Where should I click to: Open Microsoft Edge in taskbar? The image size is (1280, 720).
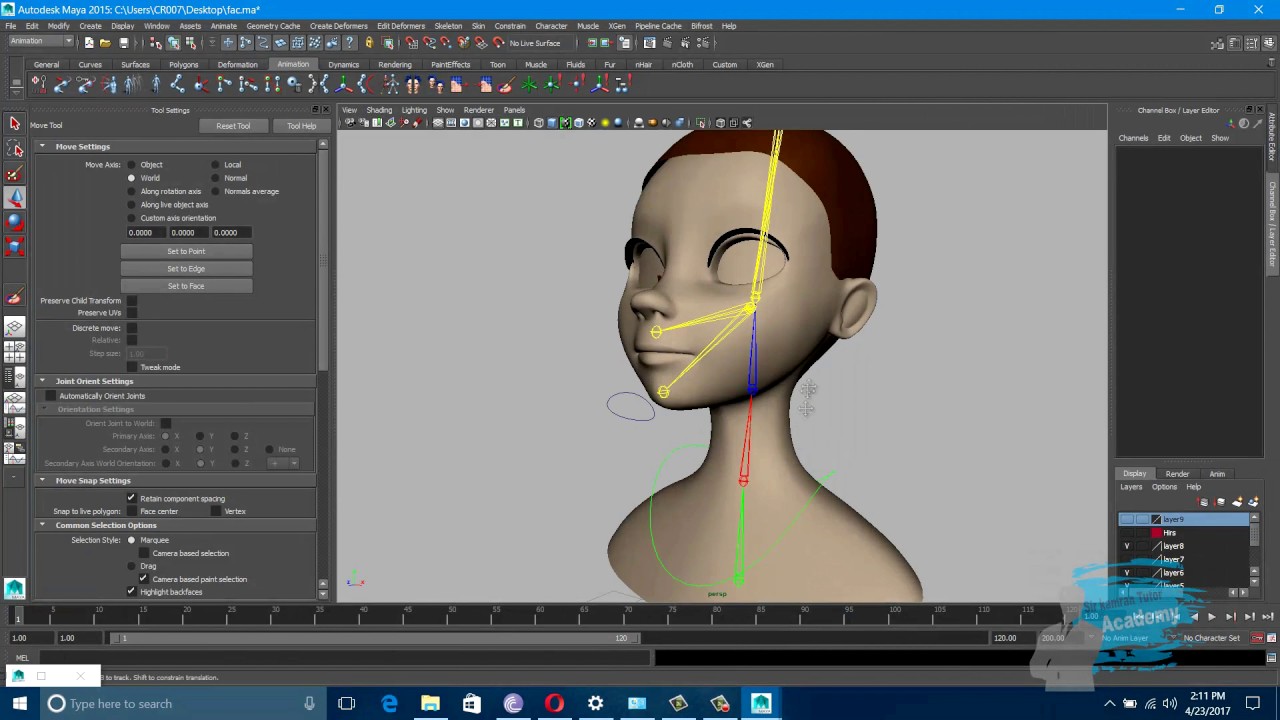pos(389,704)
